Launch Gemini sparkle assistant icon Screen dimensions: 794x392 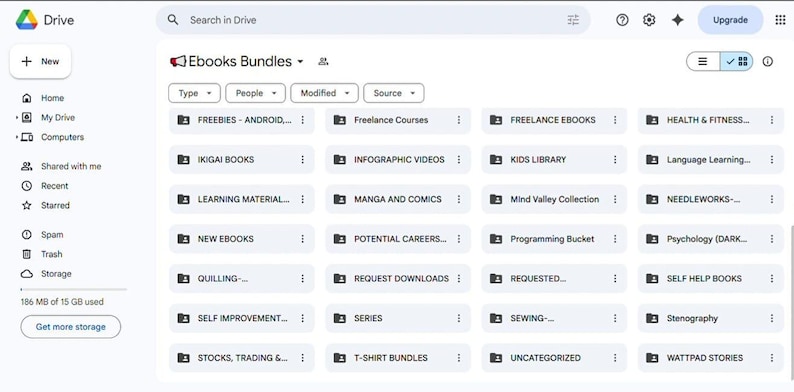click(677, 20)
